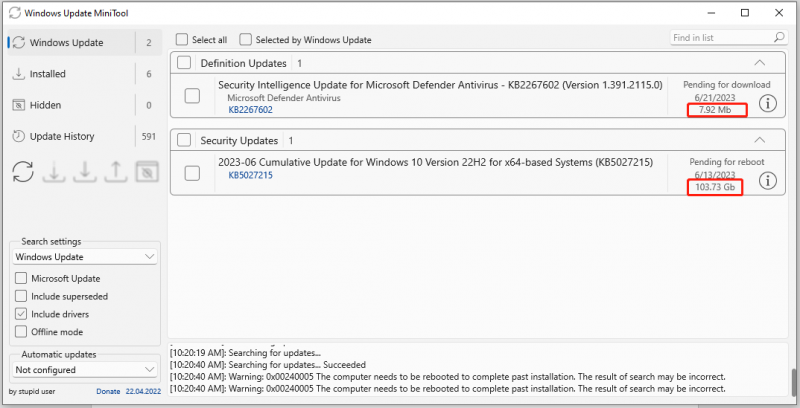
Task: Switch to the Update History tab
Action: click(85, 136)
